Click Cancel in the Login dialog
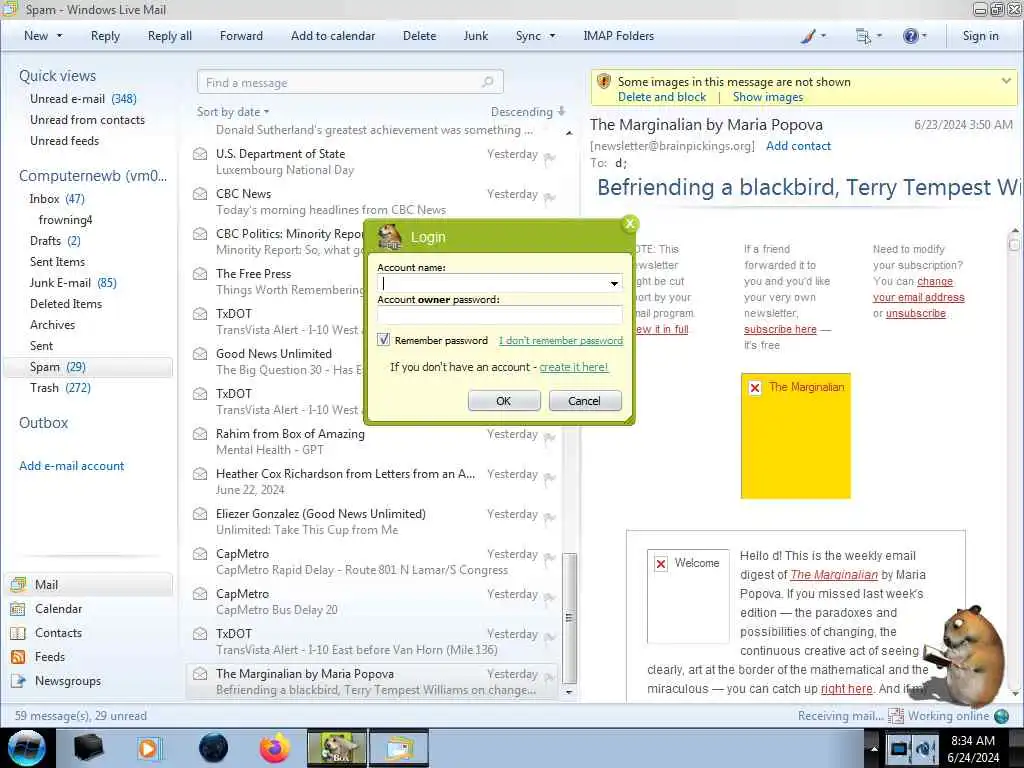Viewport: 1024px width, 768px height. 584,400
